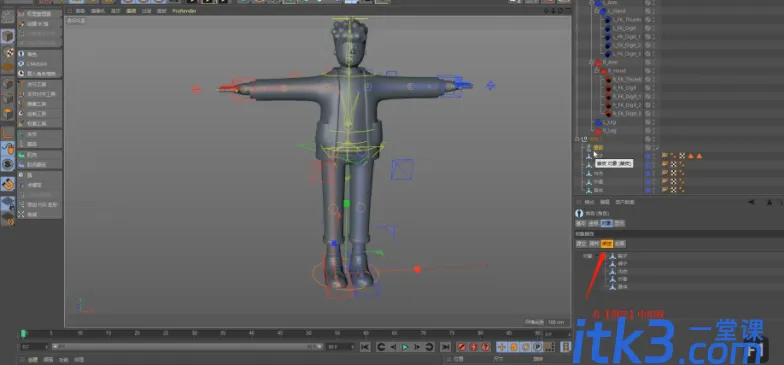
Task: Click the green Play button
Action: click(x=405, y=346)
